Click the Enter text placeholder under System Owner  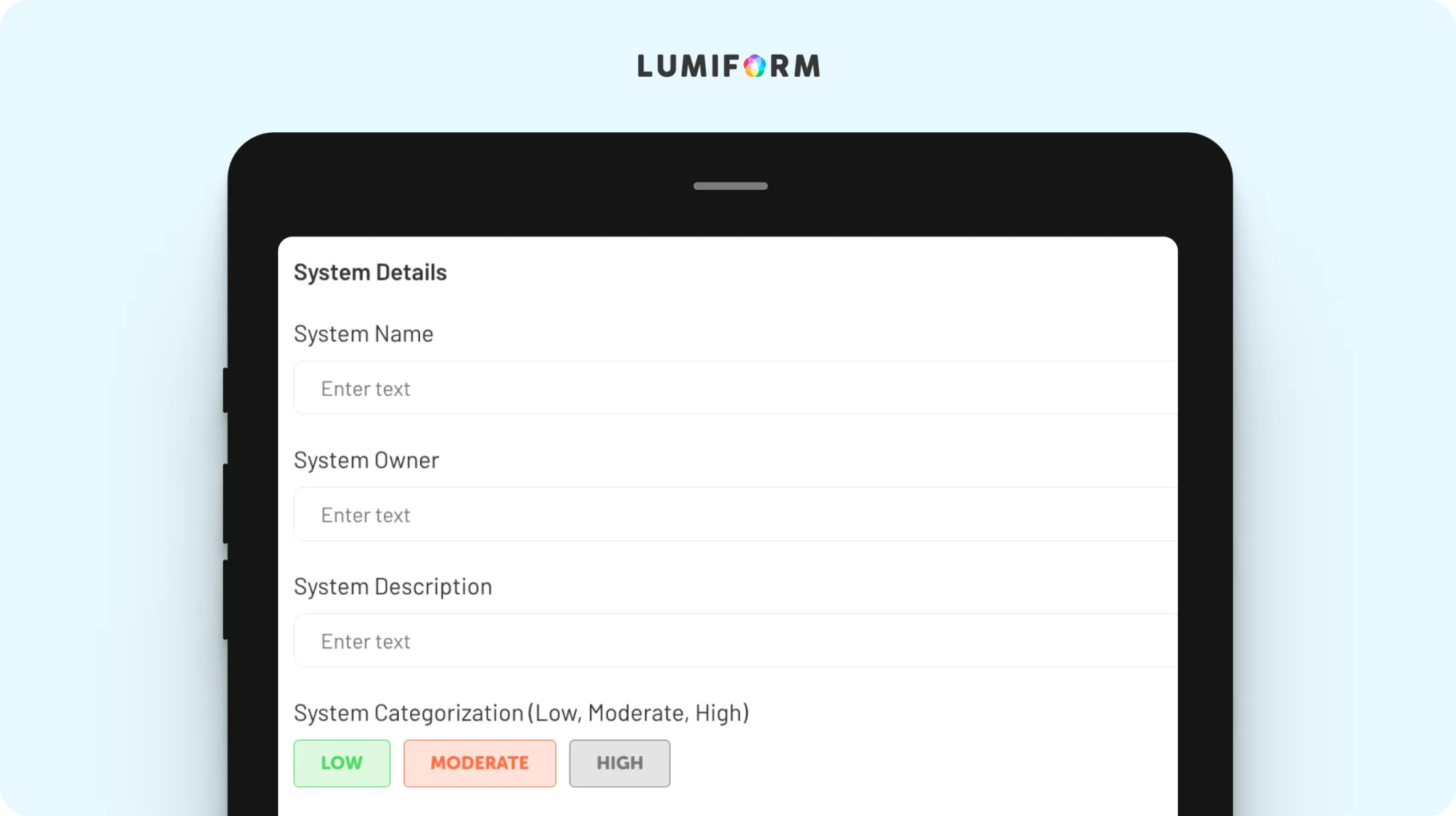[365, 515]
